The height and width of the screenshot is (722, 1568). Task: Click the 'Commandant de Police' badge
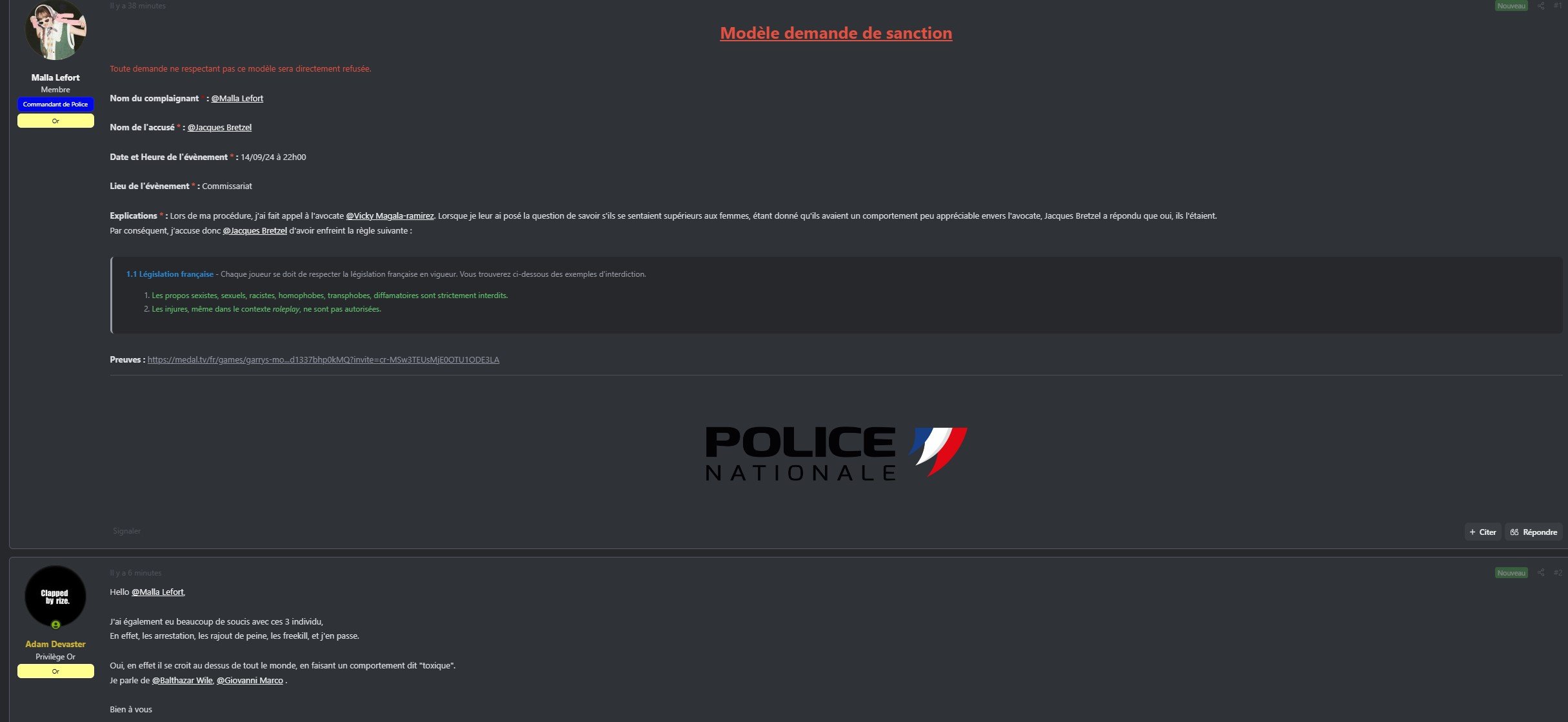[x=55, y=104]
